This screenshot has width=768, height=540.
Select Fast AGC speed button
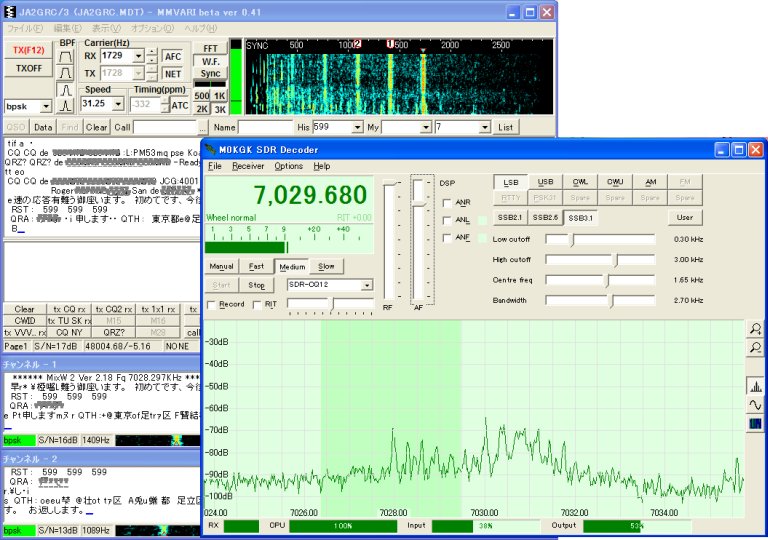click(256, 267)
